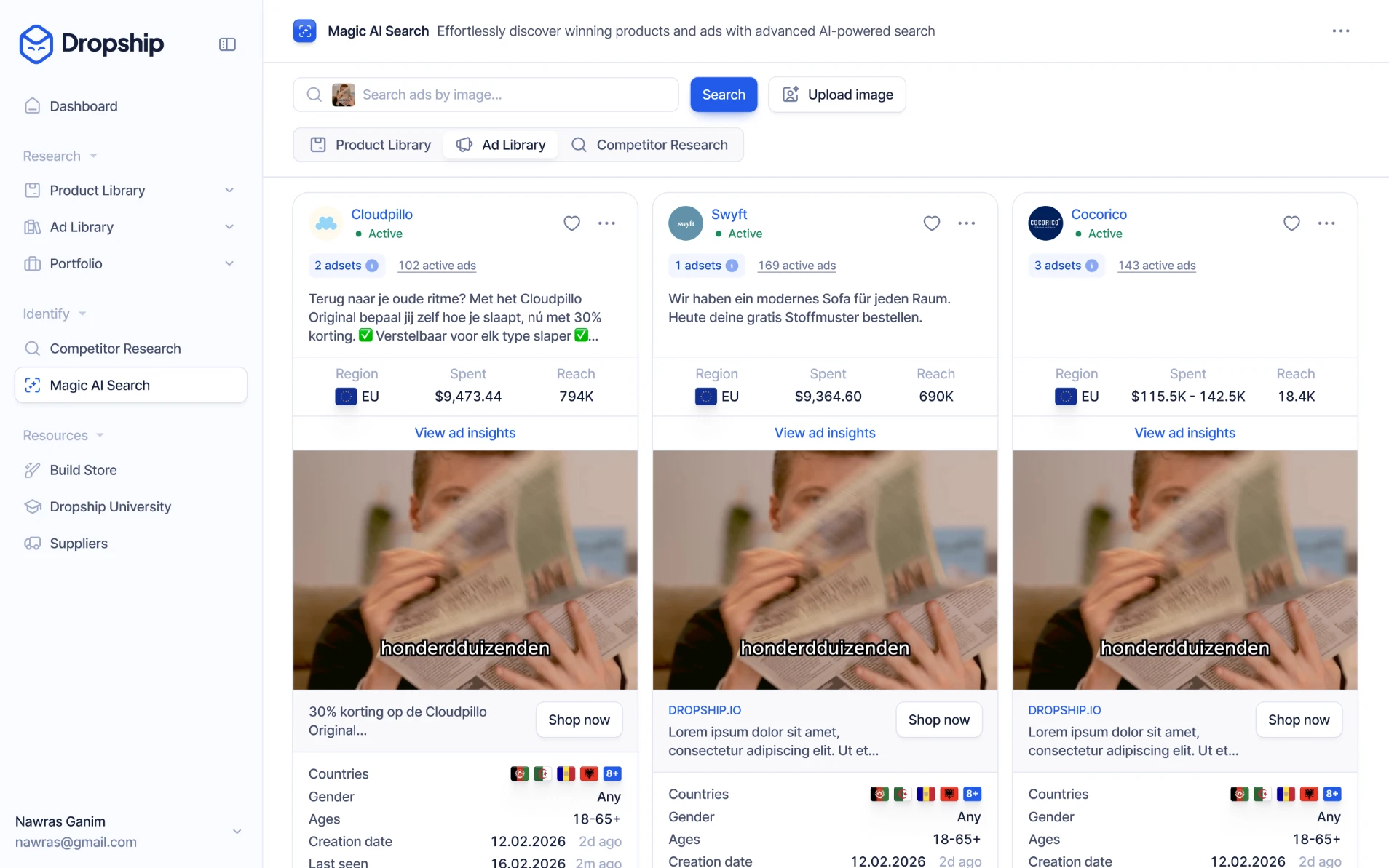Expand the Ad Library sidebar chevron
This screenshot has height=868, width=1389.
[x=229, y=227]
